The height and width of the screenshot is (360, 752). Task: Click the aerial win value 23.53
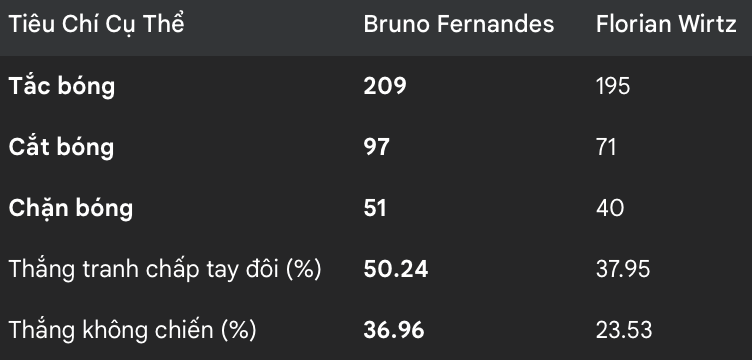coord(624,330)
